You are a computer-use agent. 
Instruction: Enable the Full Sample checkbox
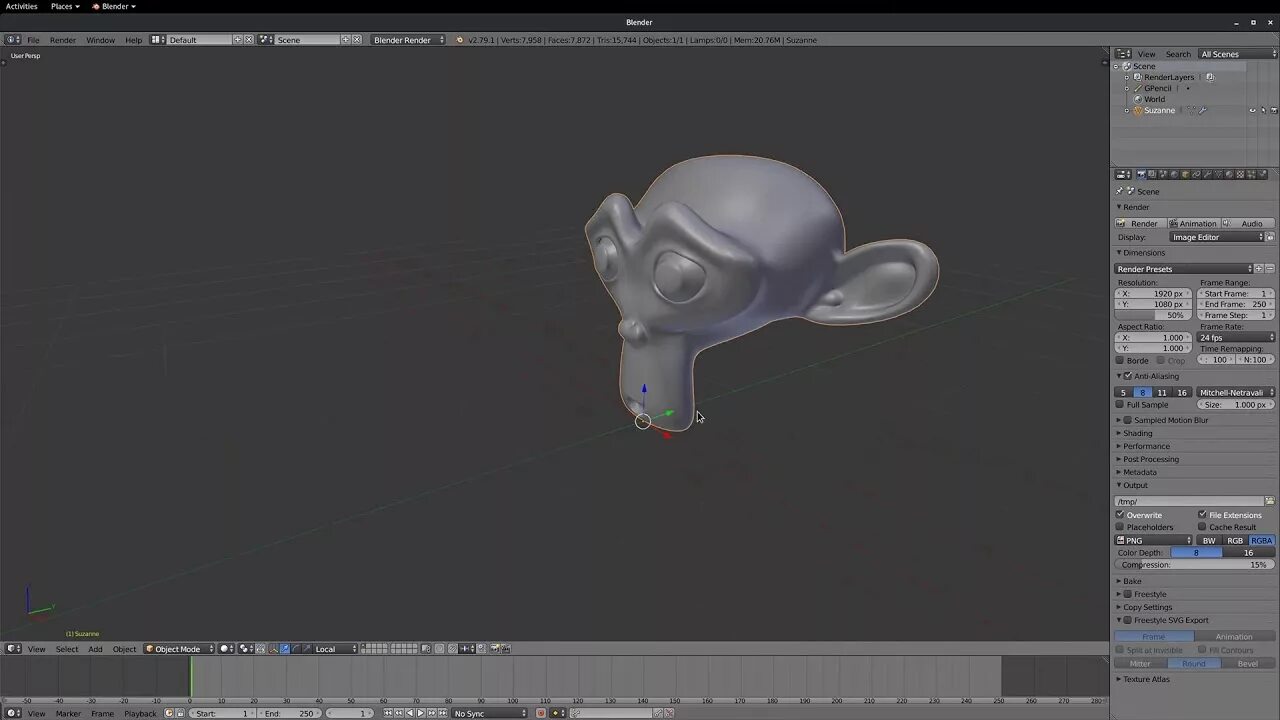tap(1120, 405)
